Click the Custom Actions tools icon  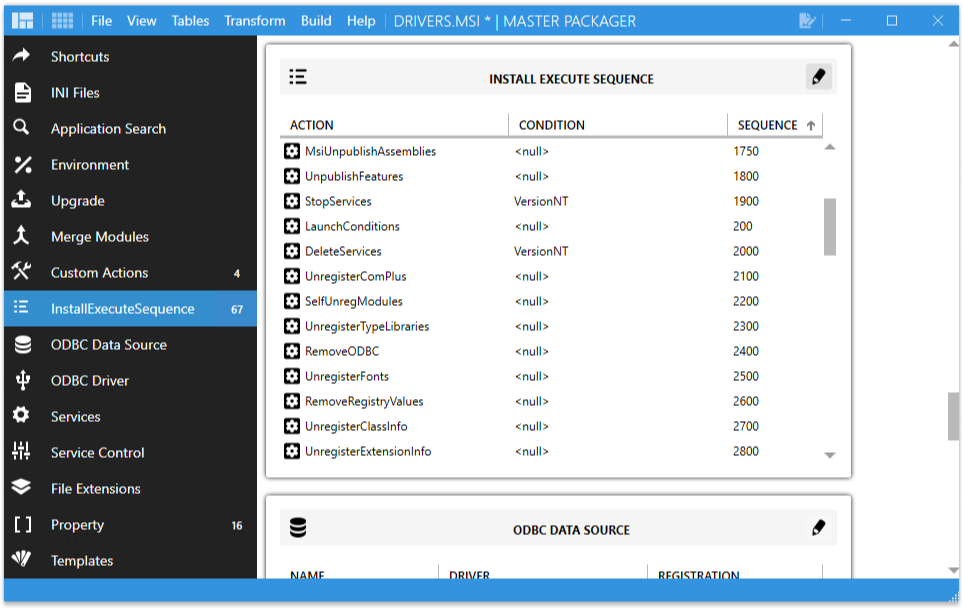point(21,272)
